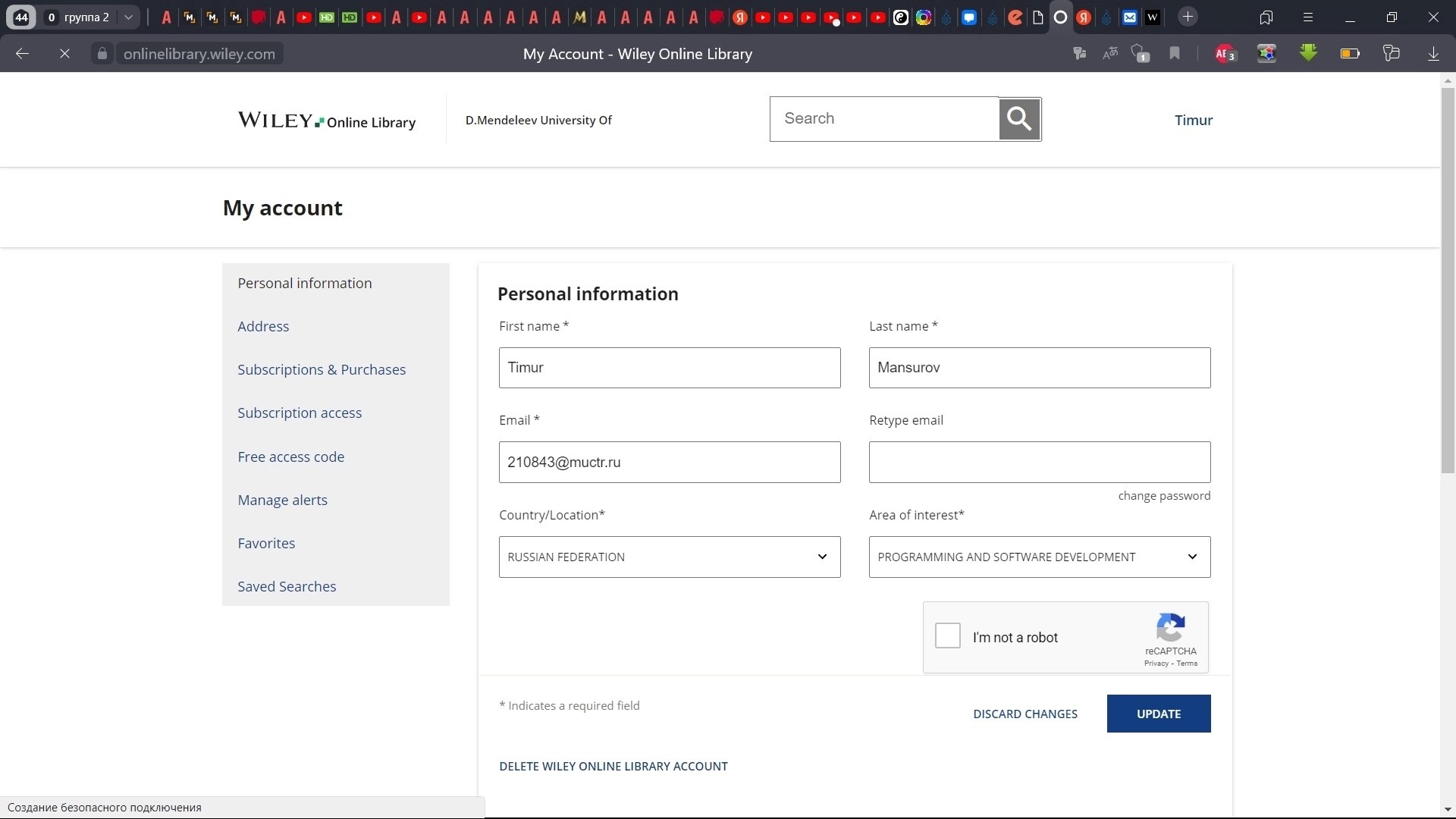Click the Adblock extension icon

click(1225, 53)
